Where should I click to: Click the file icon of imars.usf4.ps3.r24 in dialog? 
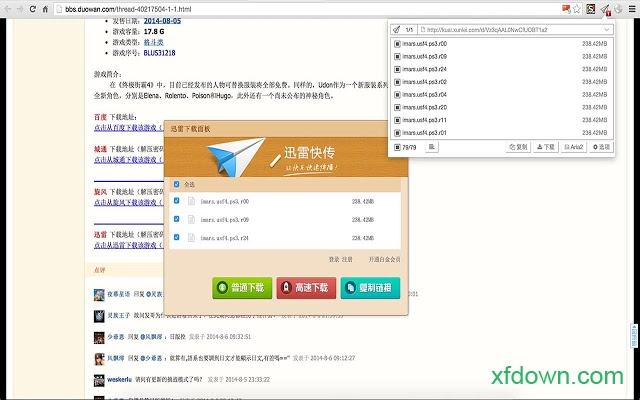(x=191, y=238)
